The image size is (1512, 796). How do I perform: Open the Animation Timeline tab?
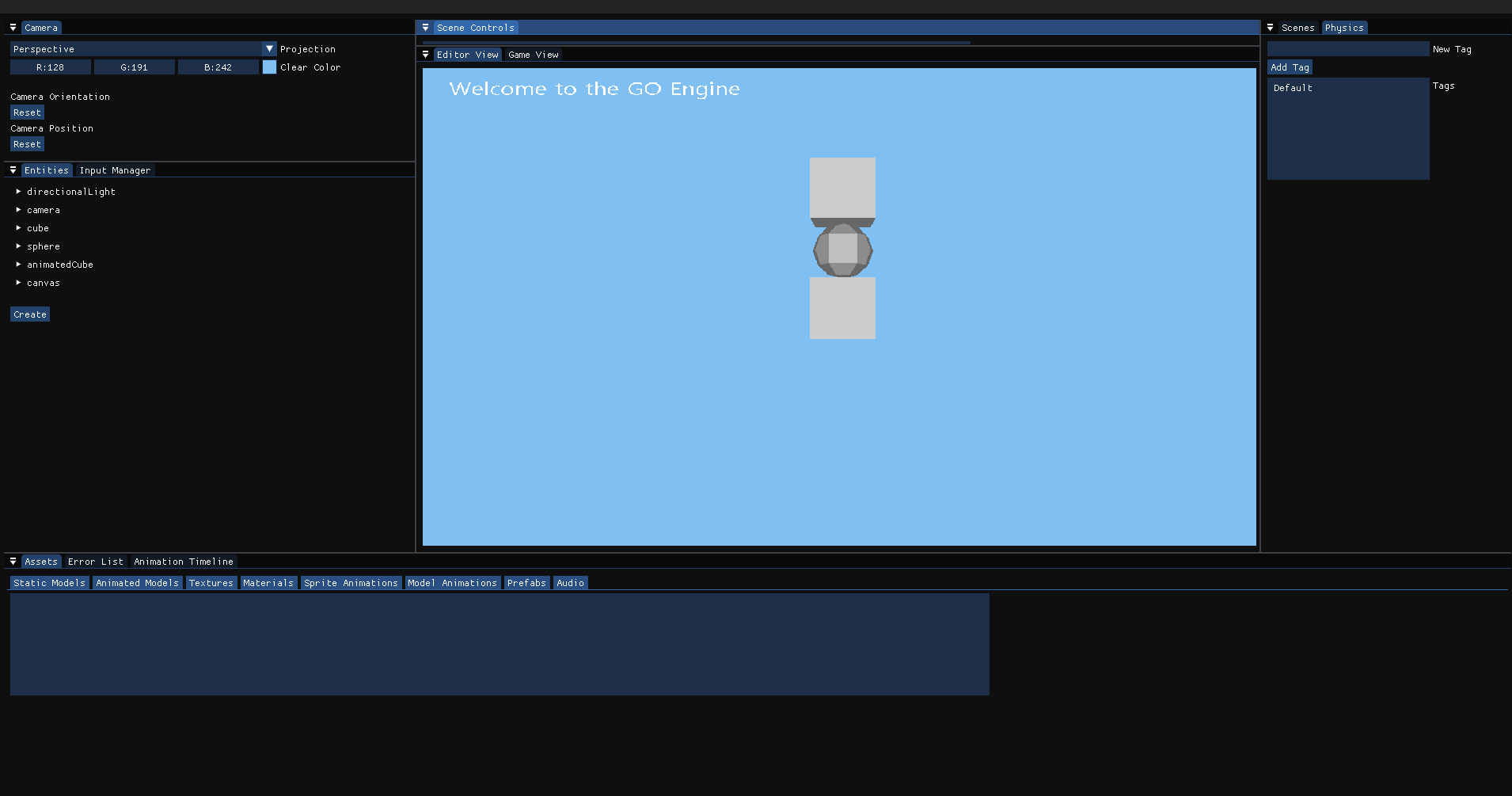(184, 562)
